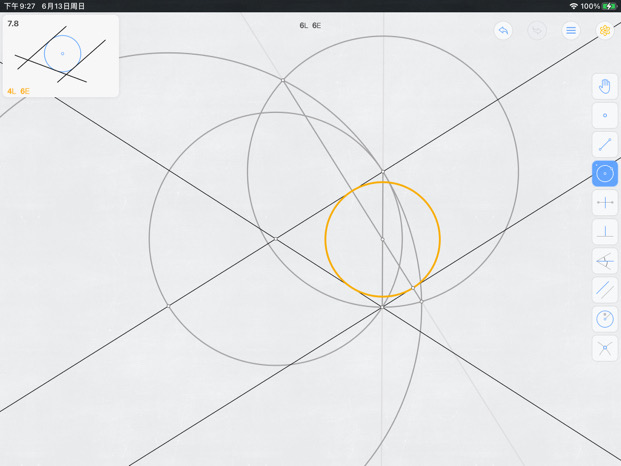Open the level 7.8 goal thumbnail
The height and width of the screenshot is (466, 621).
61,56
